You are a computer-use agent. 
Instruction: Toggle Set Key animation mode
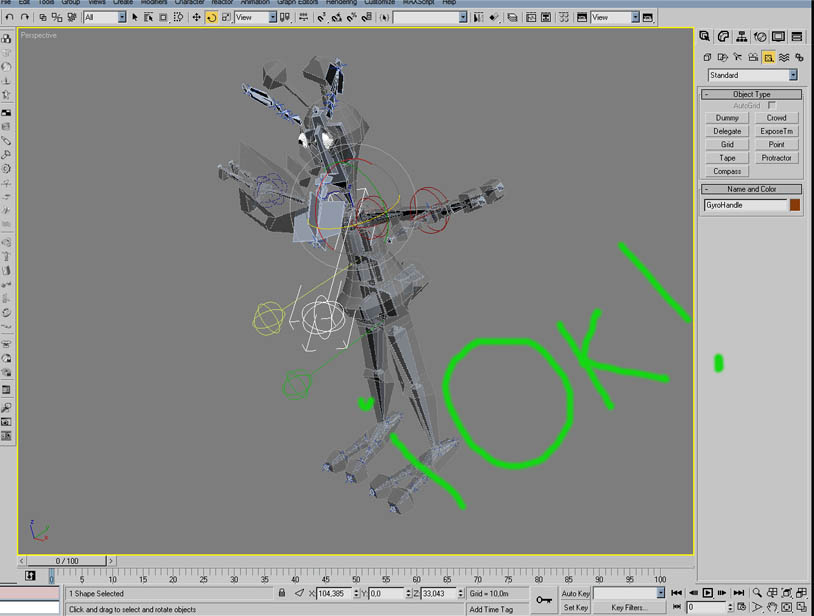pos(575,607)
